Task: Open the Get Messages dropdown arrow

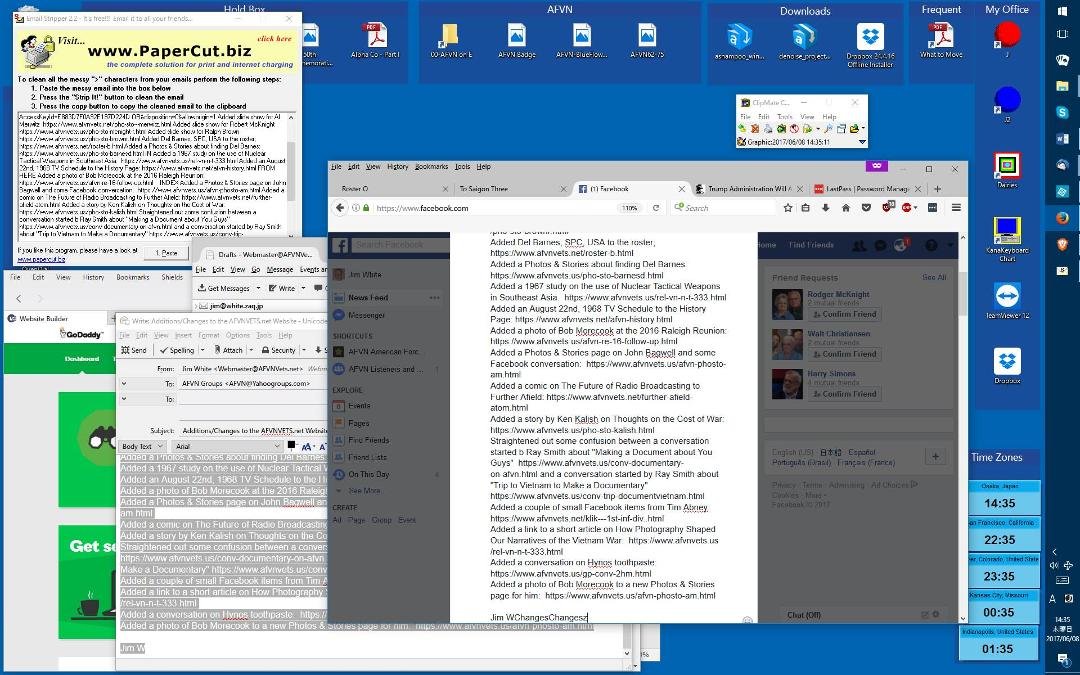Action: coord(259,288)
